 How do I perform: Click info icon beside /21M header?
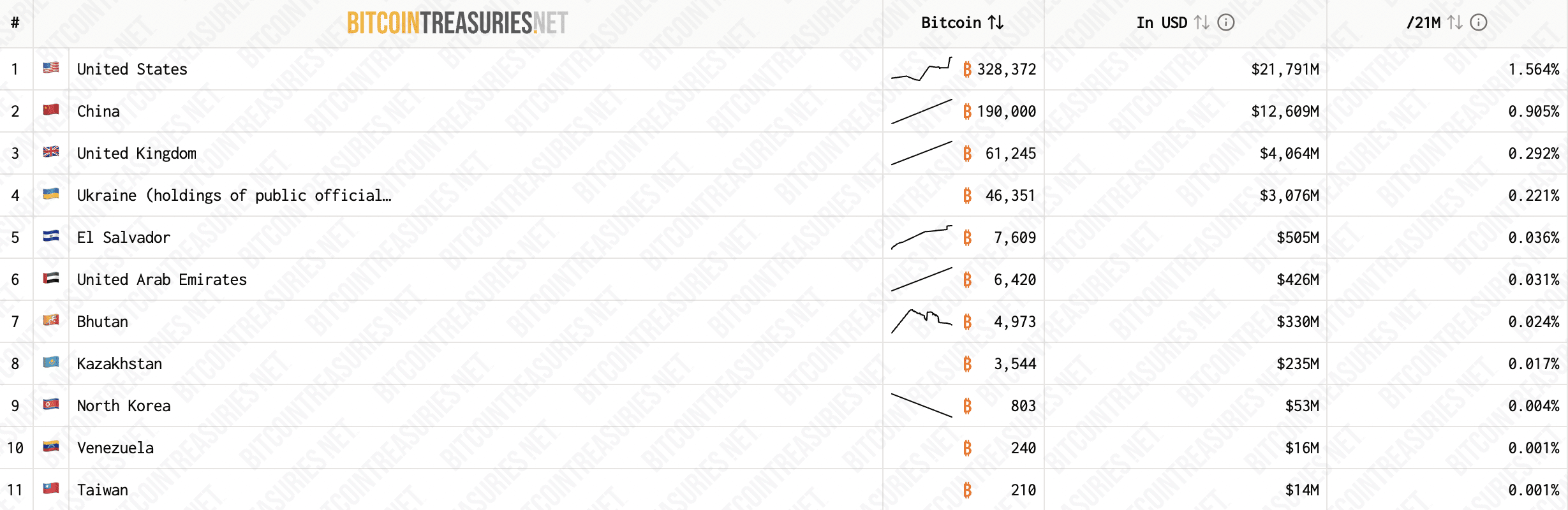(1479, 23)
